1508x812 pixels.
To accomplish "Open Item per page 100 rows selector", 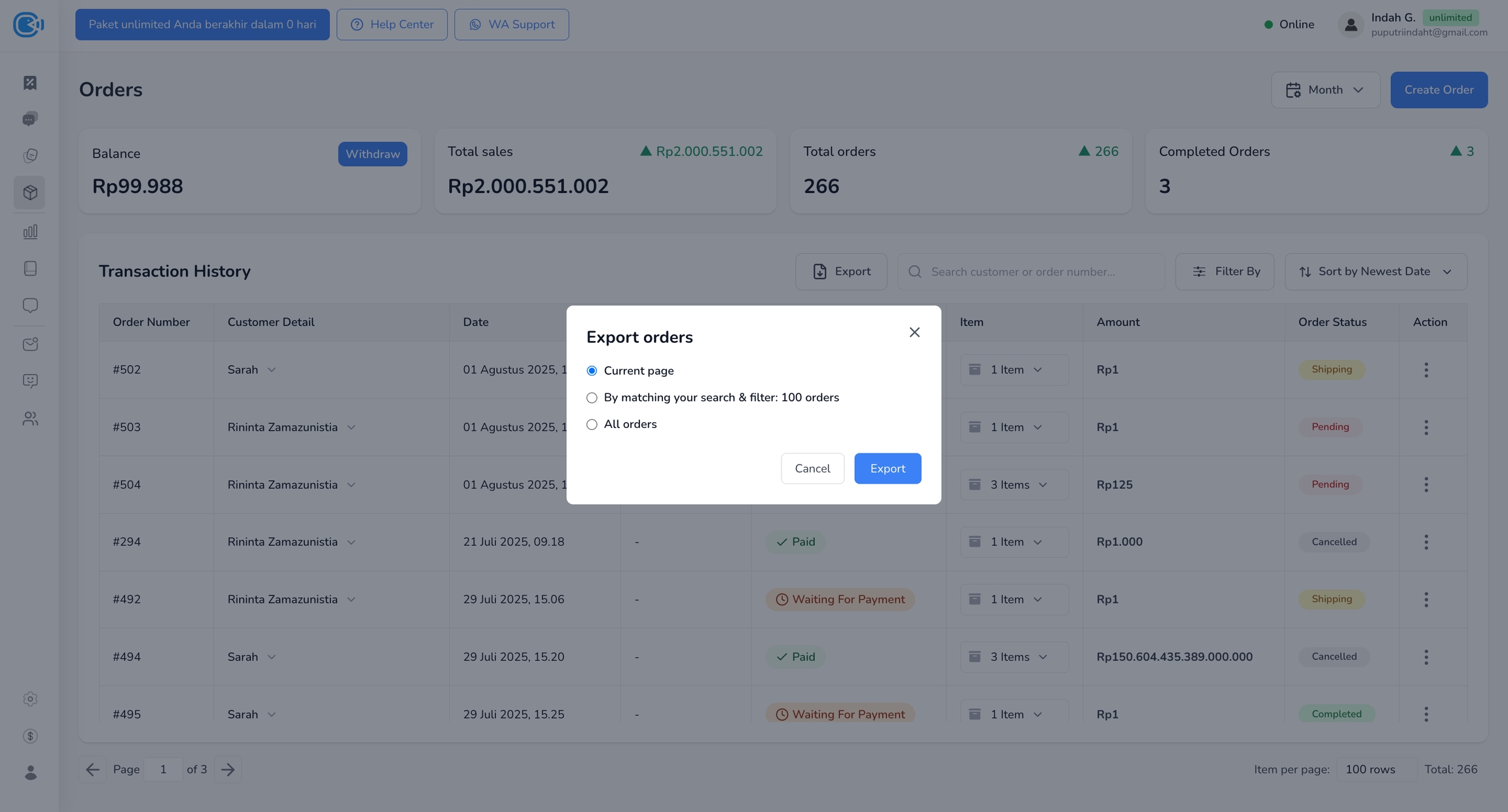I will 1375,769.
